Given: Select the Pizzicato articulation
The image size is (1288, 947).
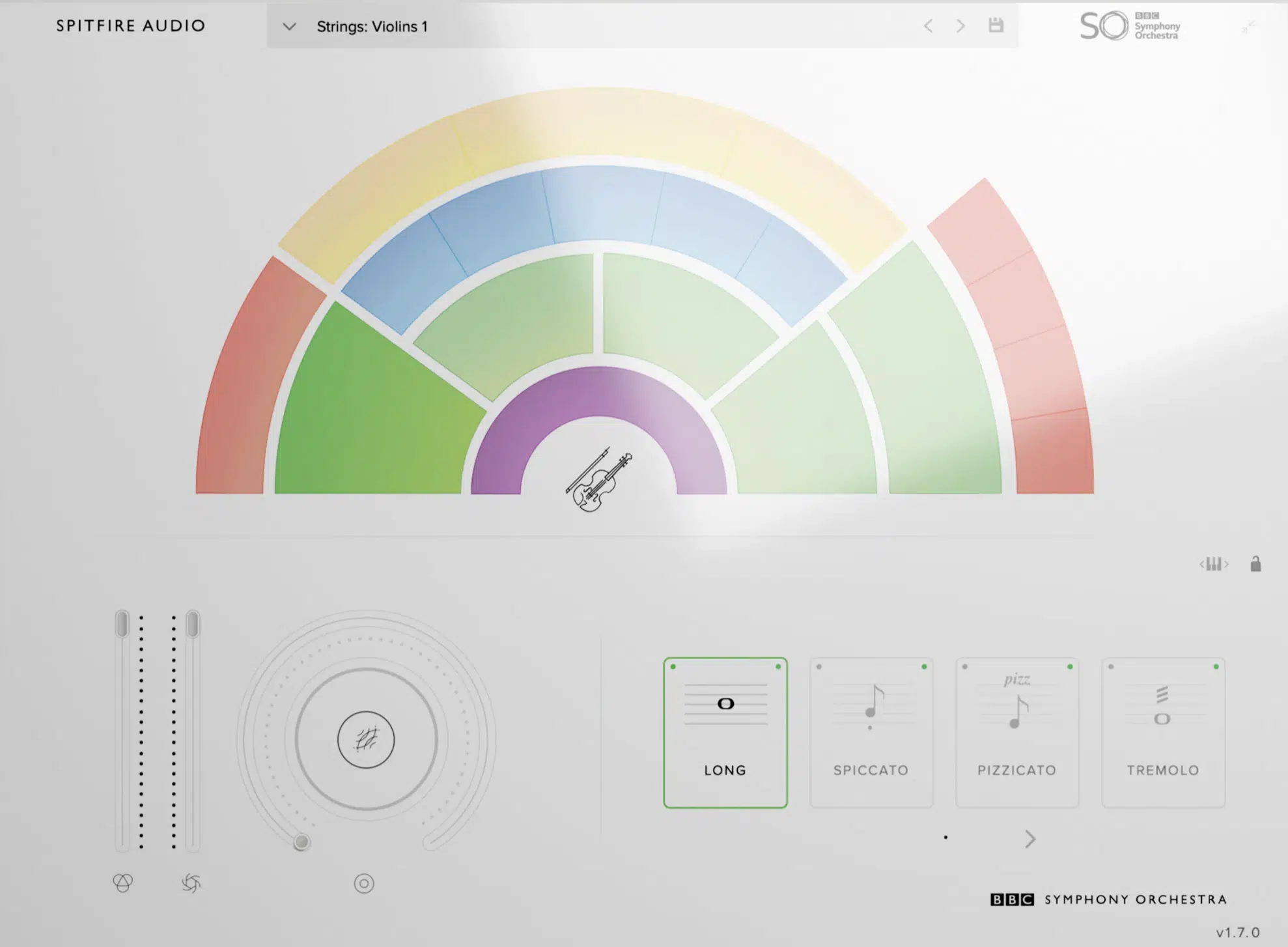Looking at the screenshot, I should (x=1017, y=733).
